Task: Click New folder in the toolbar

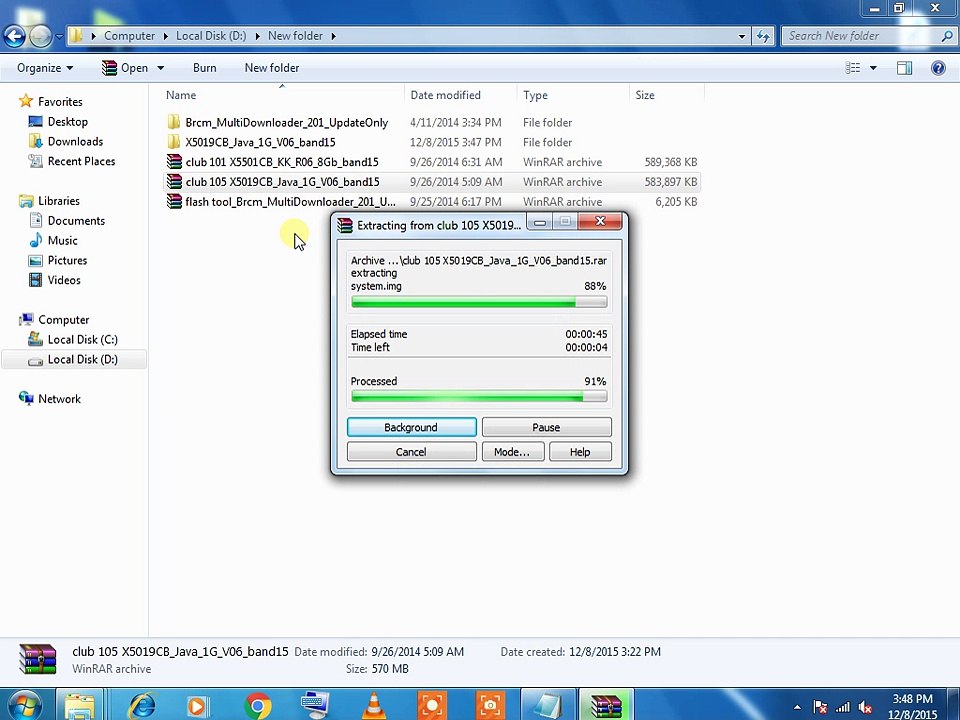Action: (x=272, y=68)
